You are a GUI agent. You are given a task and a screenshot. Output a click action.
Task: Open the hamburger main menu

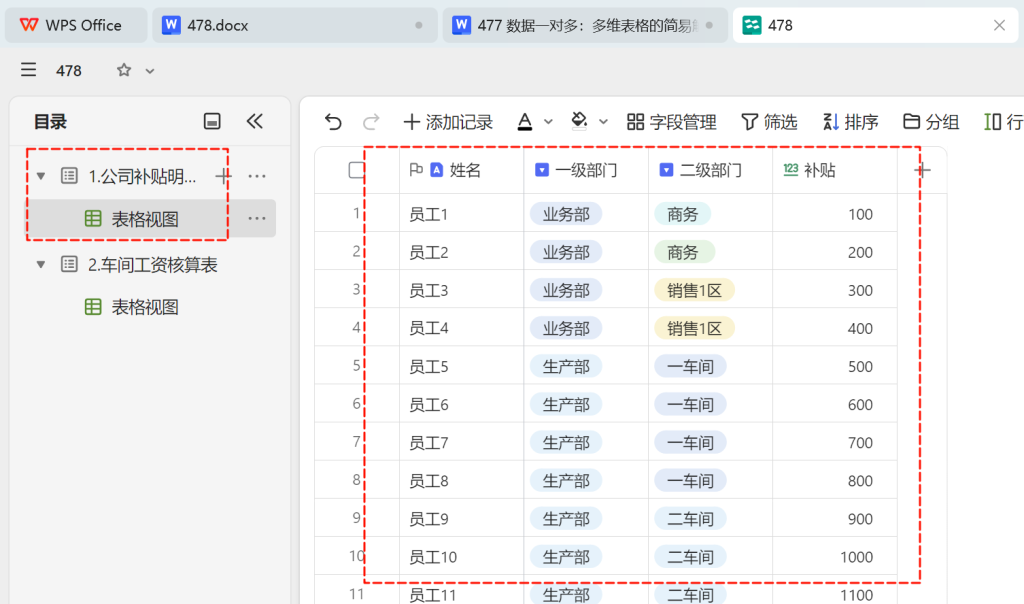pyautogui.click(x=28, y=70)
